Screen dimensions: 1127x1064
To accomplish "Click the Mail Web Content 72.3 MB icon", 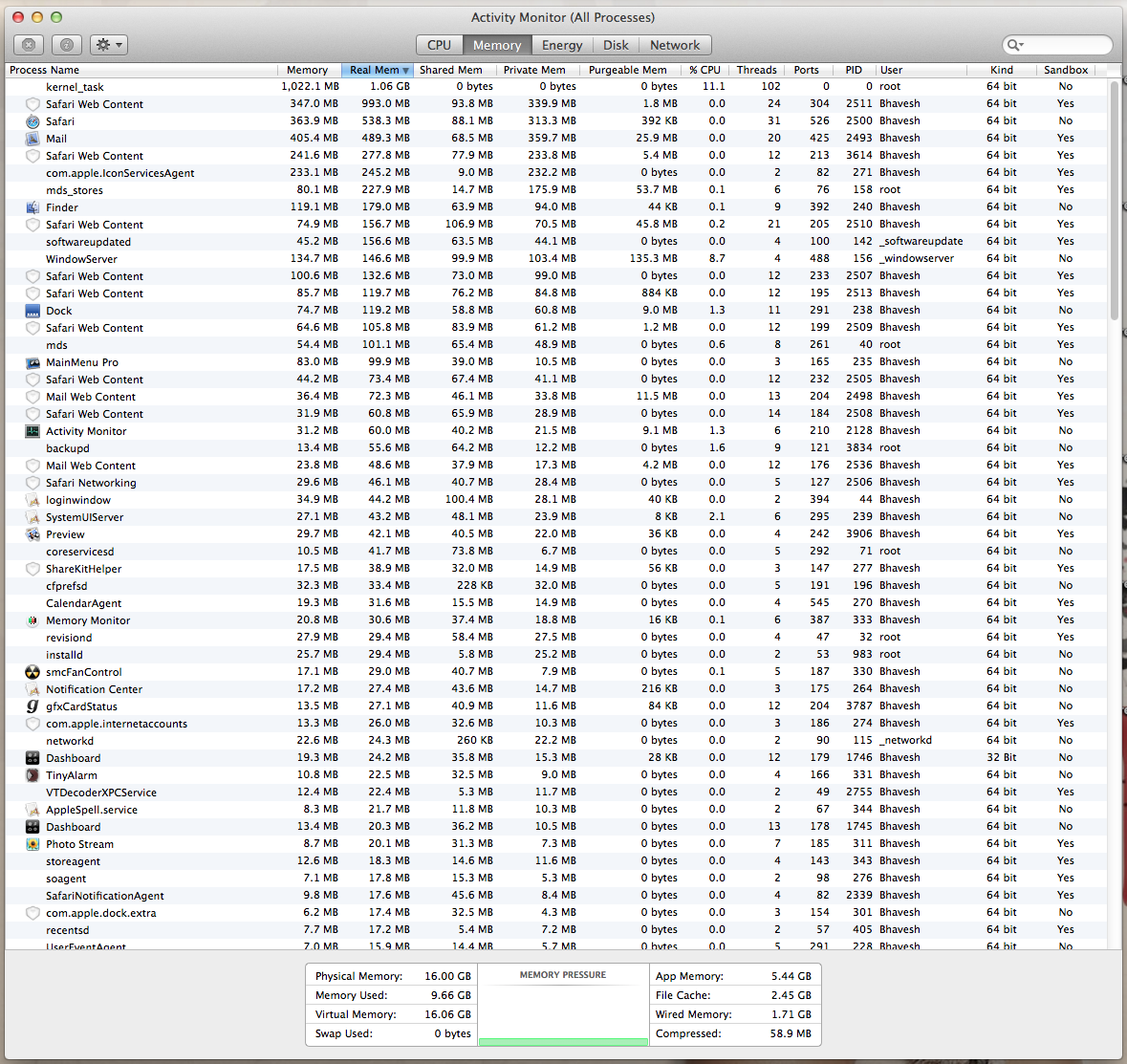I will (33, 397).
